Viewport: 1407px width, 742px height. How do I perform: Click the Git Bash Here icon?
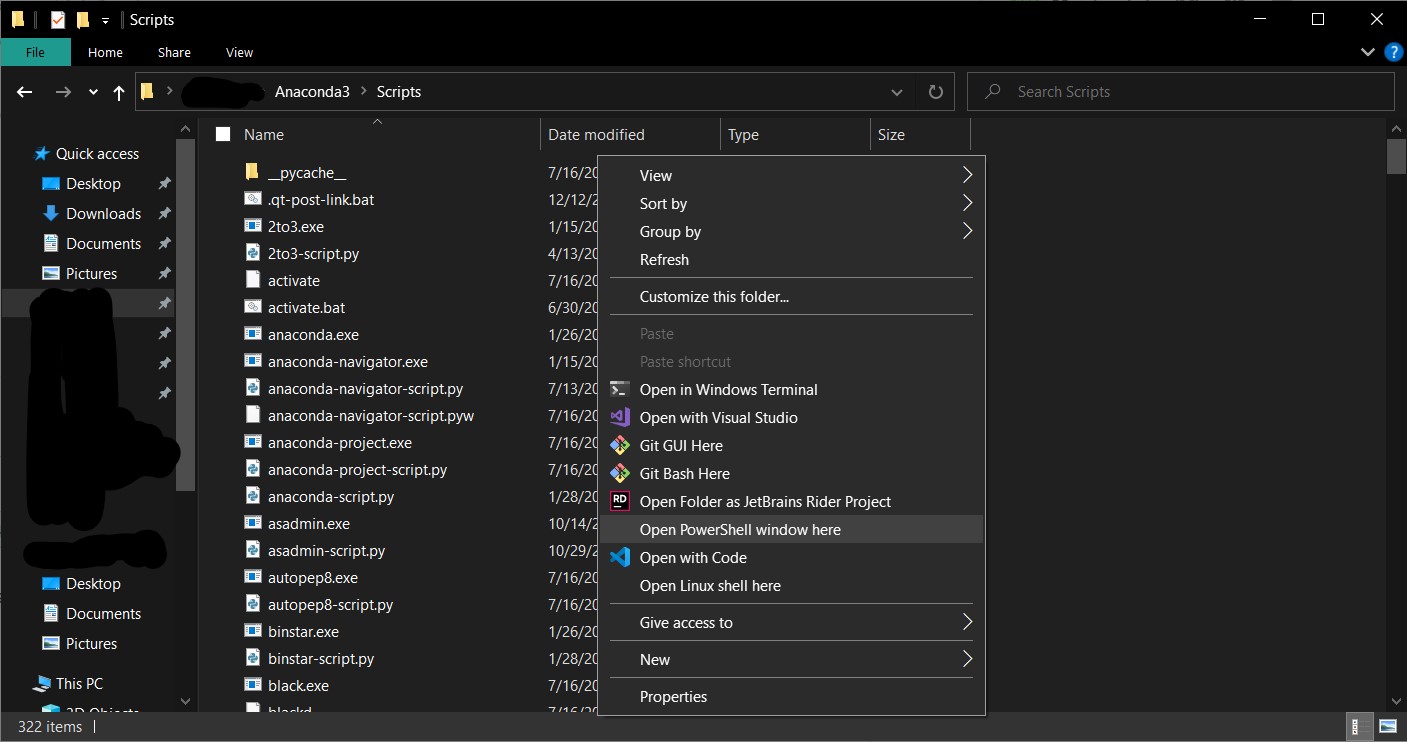(620, 473)
